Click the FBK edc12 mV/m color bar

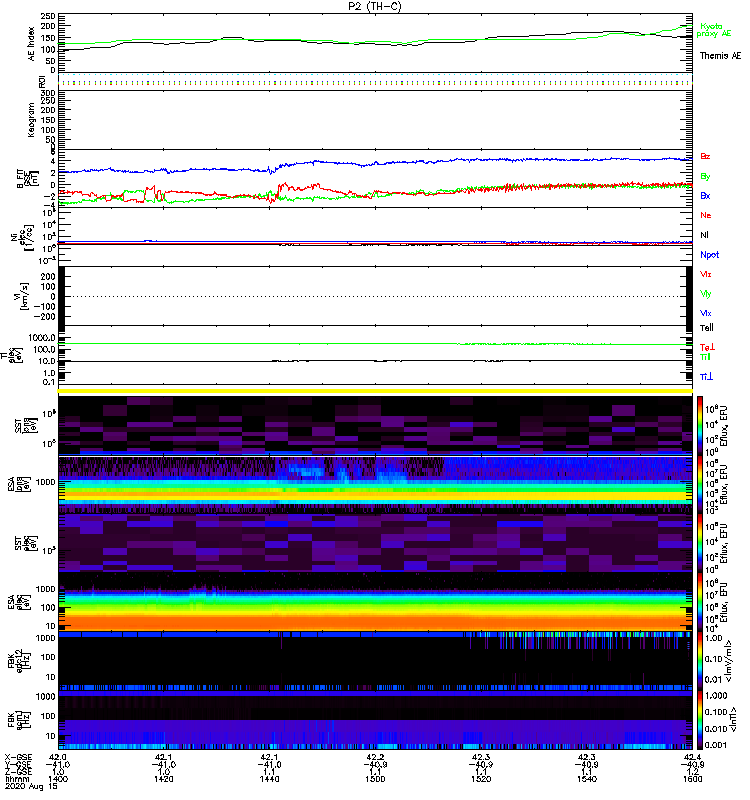700,661
